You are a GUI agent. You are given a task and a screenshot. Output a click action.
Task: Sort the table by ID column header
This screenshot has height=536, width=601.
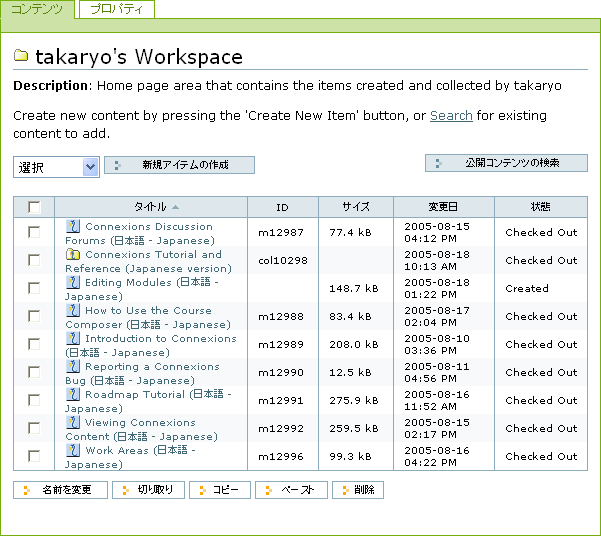[282, 207]
